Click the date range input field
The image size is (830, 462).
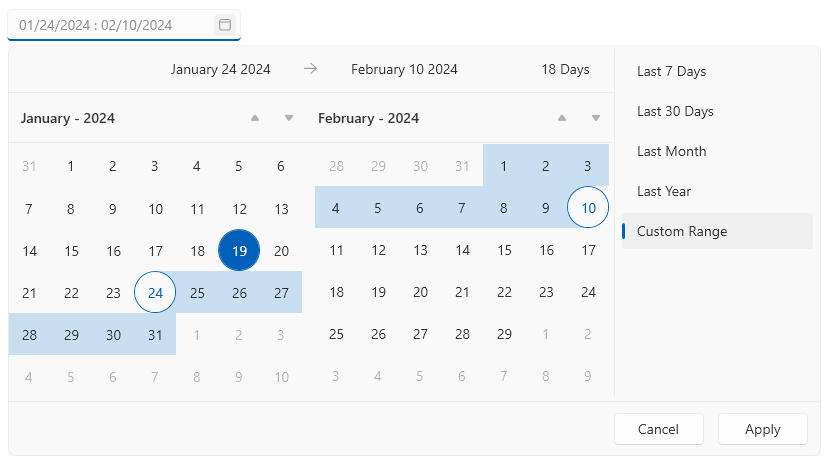coord(110,25)
